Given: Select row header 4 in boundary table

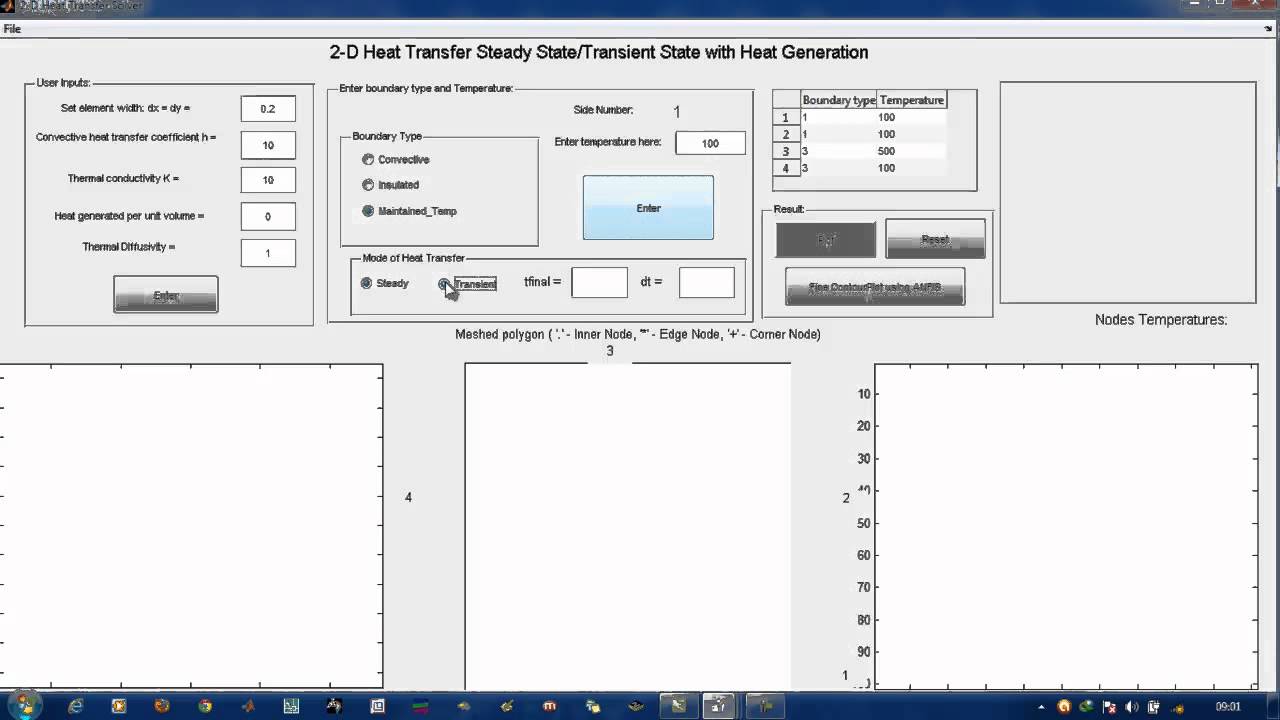Looking at the screenshot, I should [x=786, y=168].
